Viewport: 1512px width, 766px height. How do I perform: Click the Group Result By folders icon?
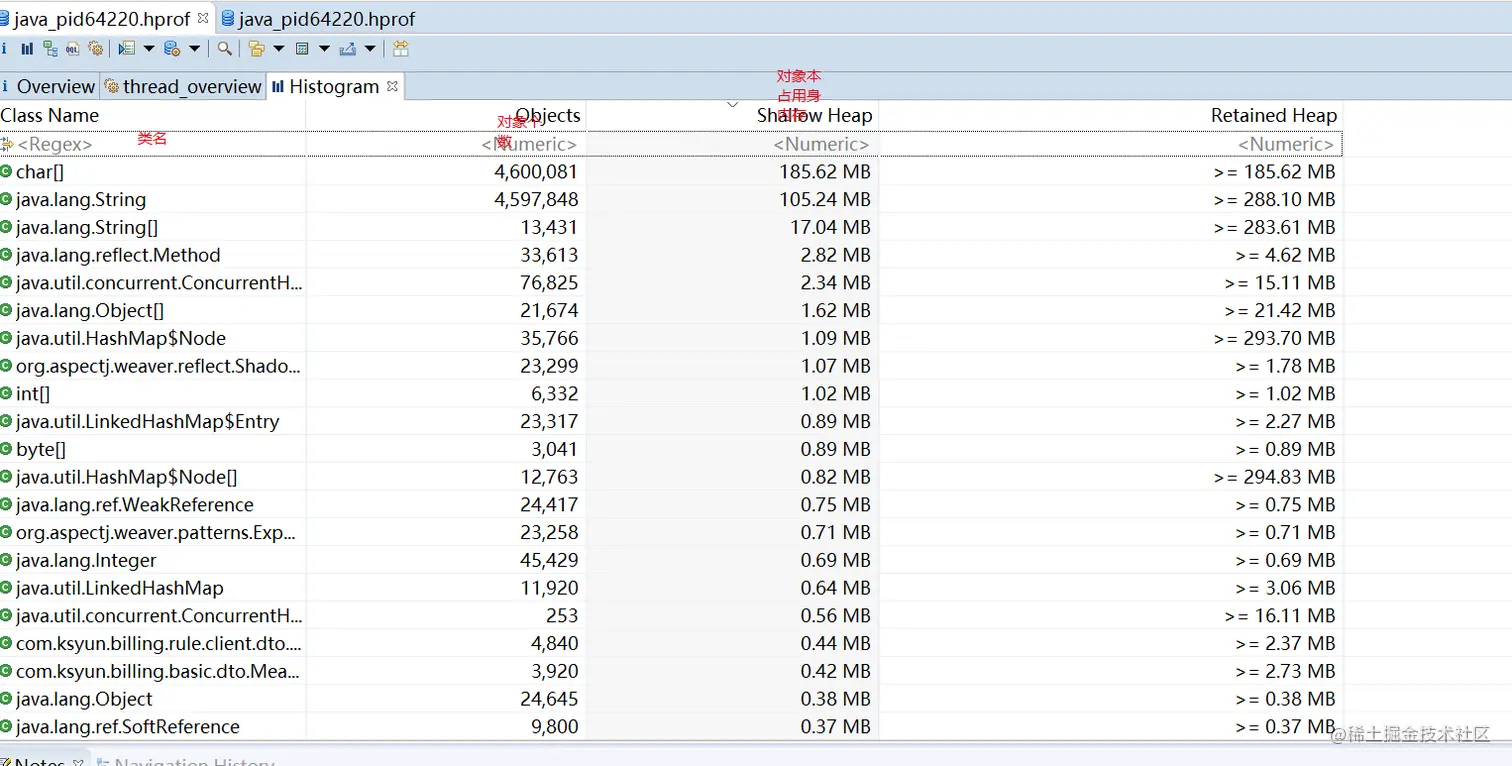click(256, 49)
